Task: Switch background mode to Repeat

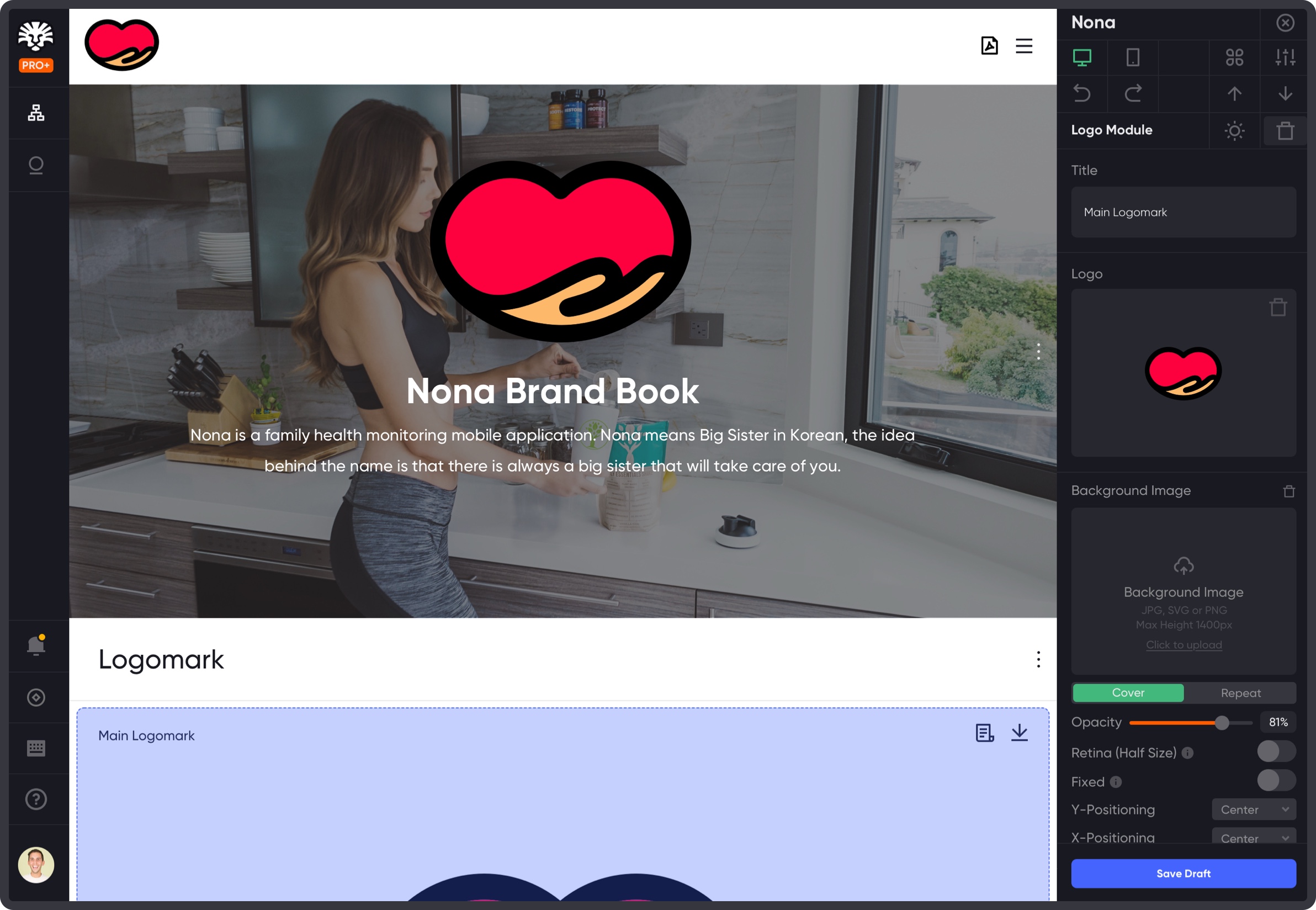Action: coord(1240,693)
